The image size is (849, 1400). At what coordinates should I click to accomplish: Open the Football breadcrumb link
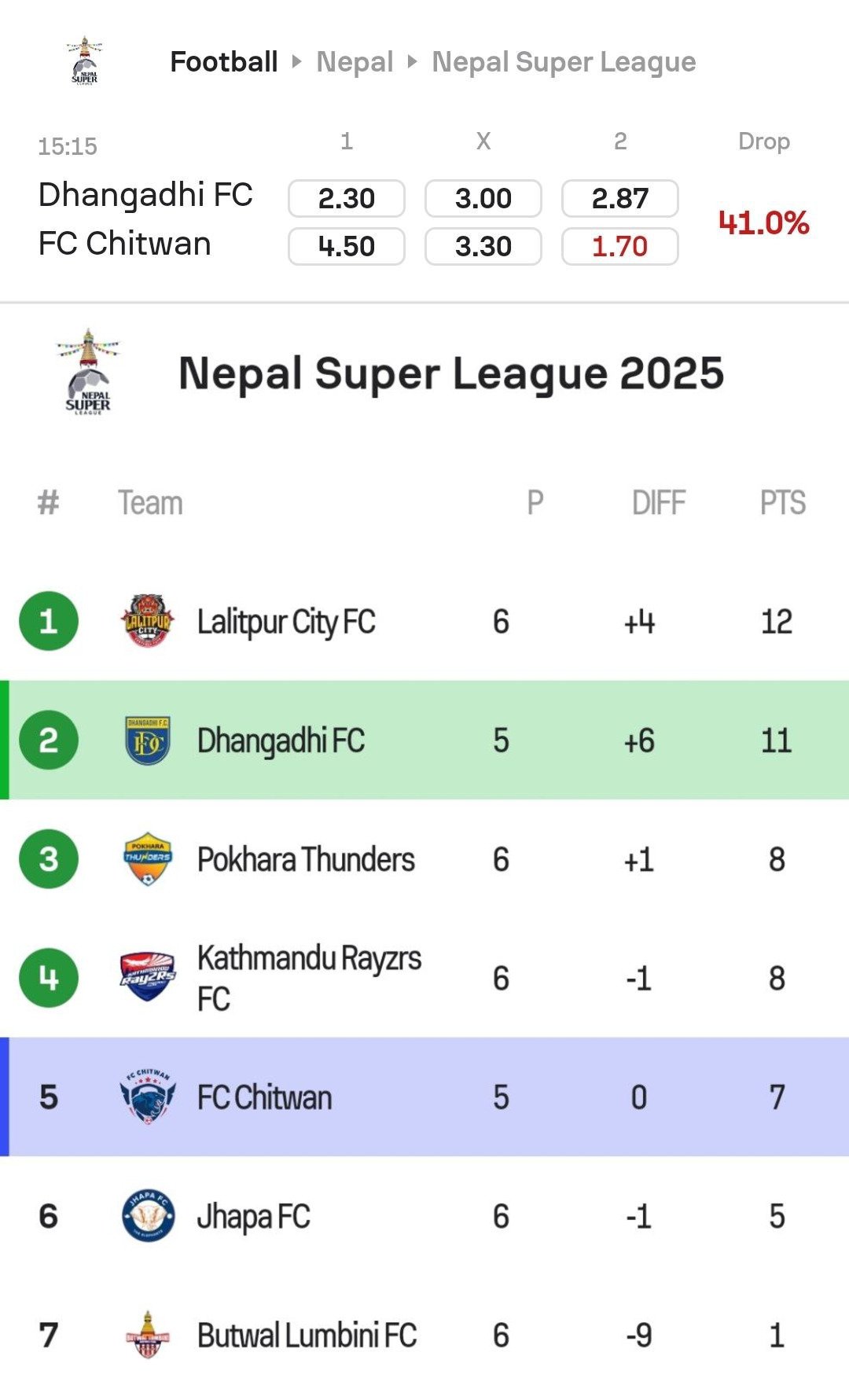[x=224, y=61]
